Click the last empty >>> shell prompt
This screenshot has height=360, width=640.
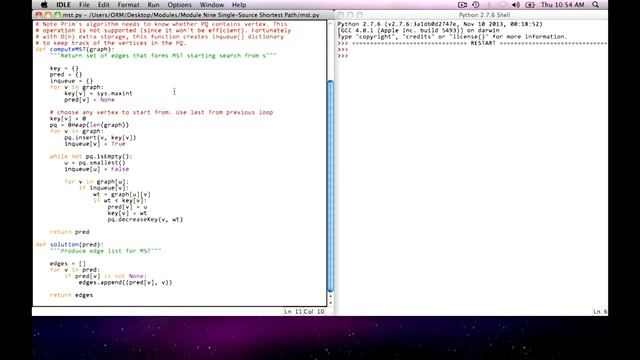(342, 56)
